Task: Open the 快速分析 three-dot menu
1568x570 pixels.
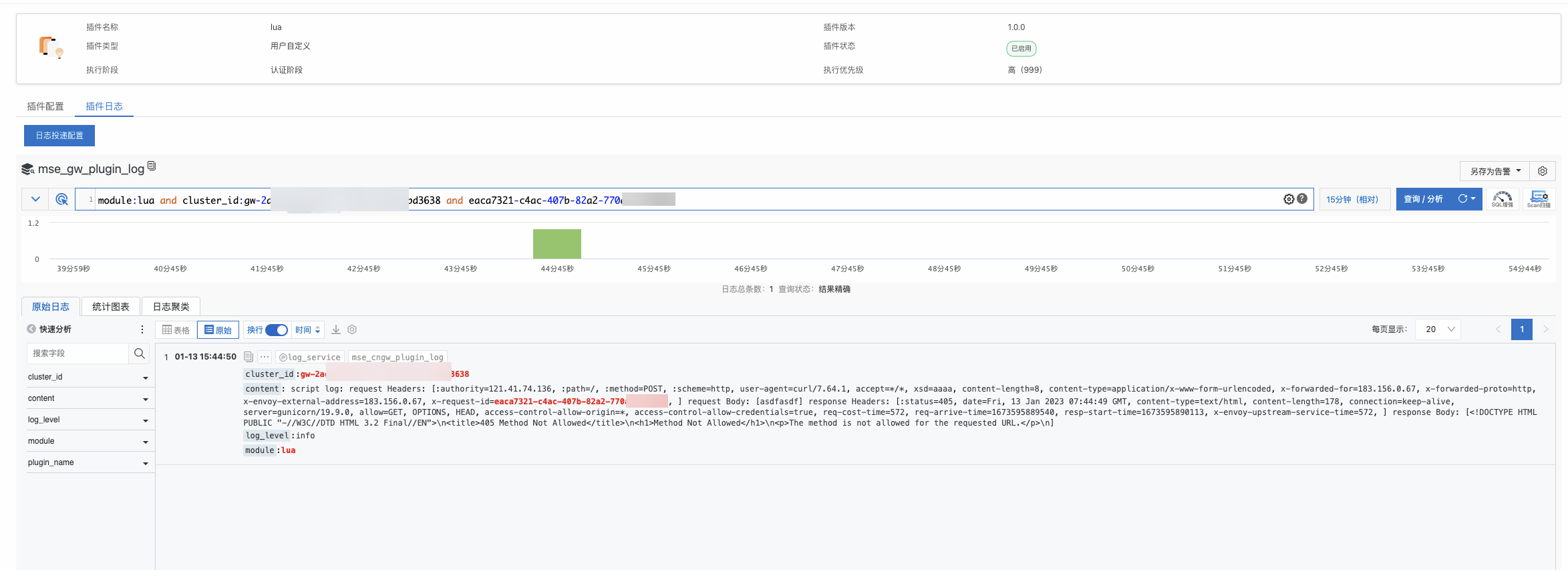Action: tap(142, 329)
